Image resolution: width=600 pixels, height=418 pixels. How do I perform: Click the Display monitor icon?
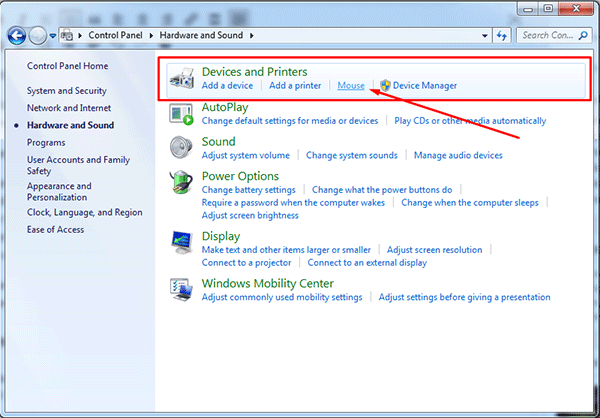tap(181, 242)
